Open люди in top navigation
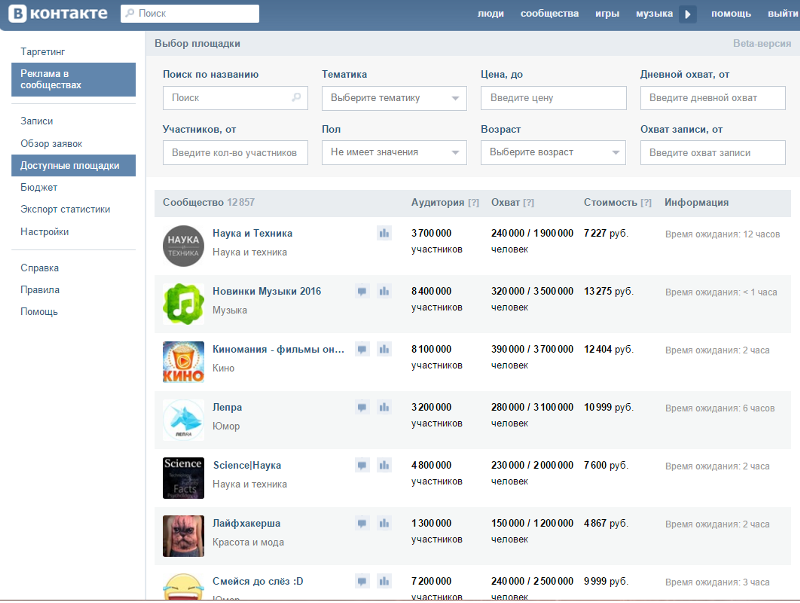The width and height of the screenshot is (800, 603). 491,14
